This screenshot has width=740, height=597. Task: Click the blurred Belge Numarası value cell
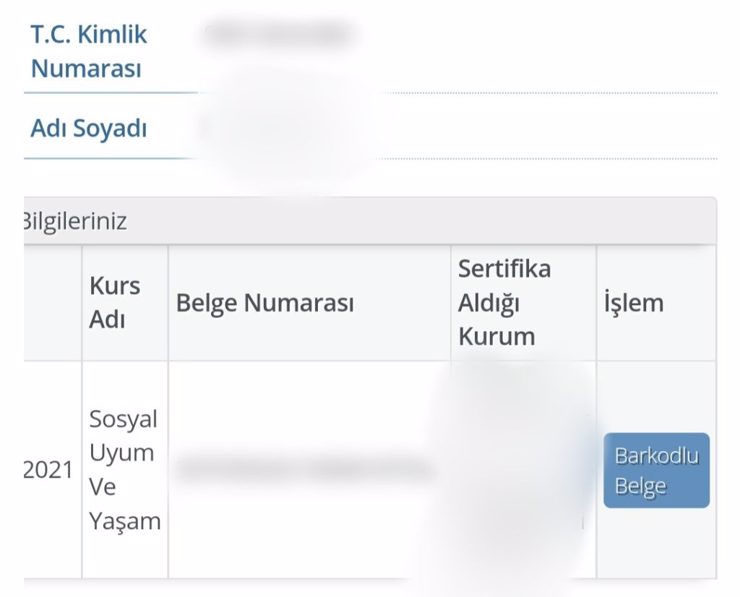(x=305, y=468)
